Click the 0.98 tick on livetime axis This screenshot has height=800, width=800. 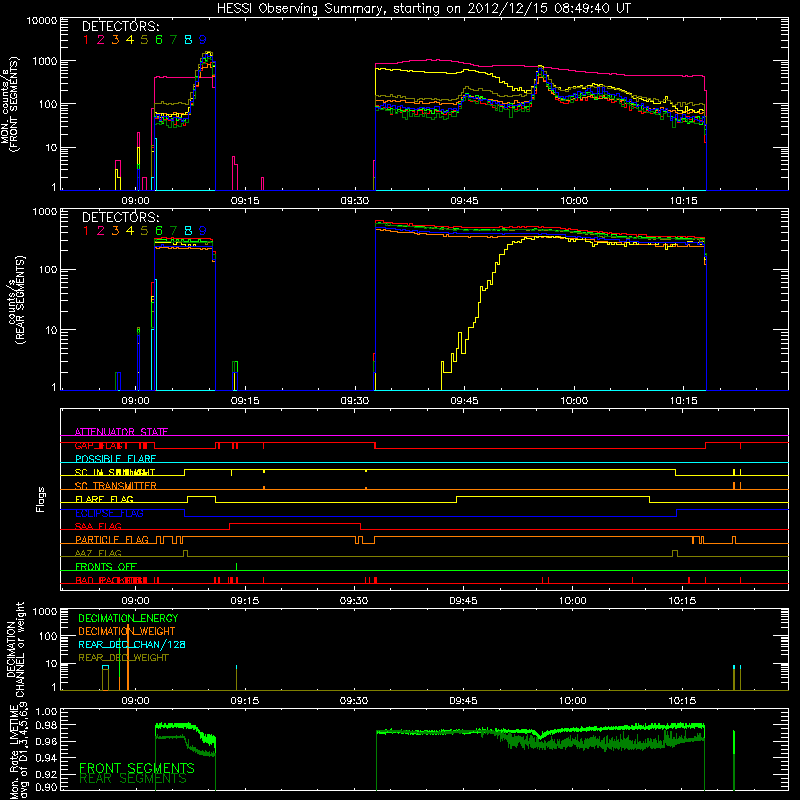tap(46, 725)
